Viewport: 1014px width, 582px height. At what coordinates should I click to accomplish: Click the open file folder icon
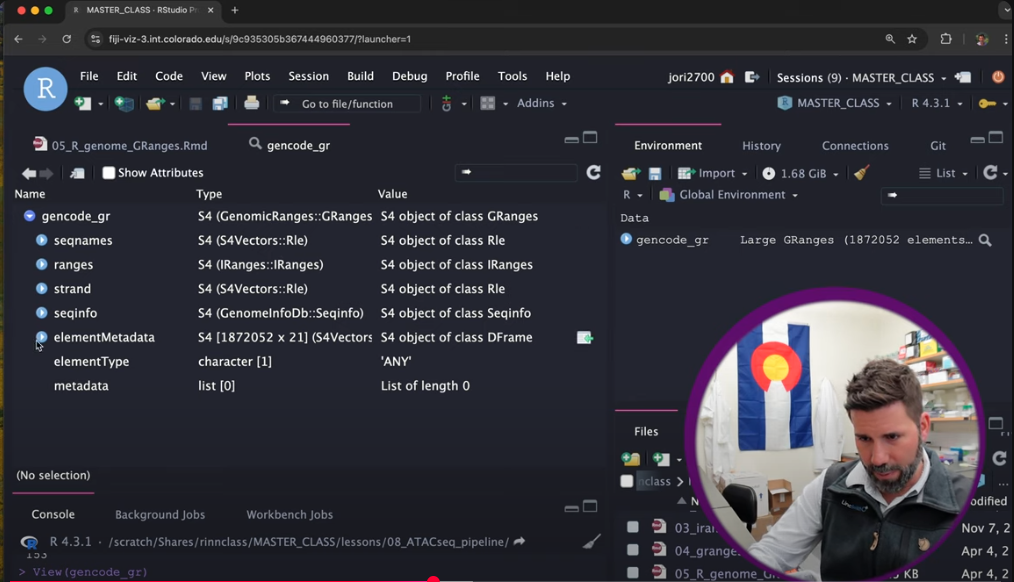coord(155,103)
